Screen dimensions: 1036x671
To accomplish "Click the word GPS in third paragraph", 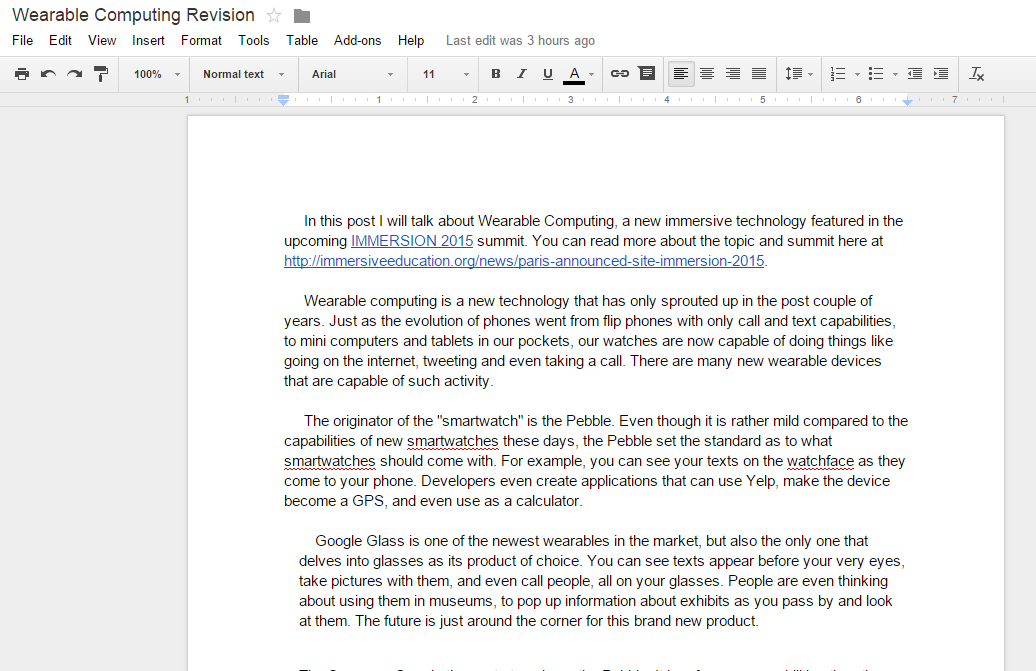I will (368, 501).
